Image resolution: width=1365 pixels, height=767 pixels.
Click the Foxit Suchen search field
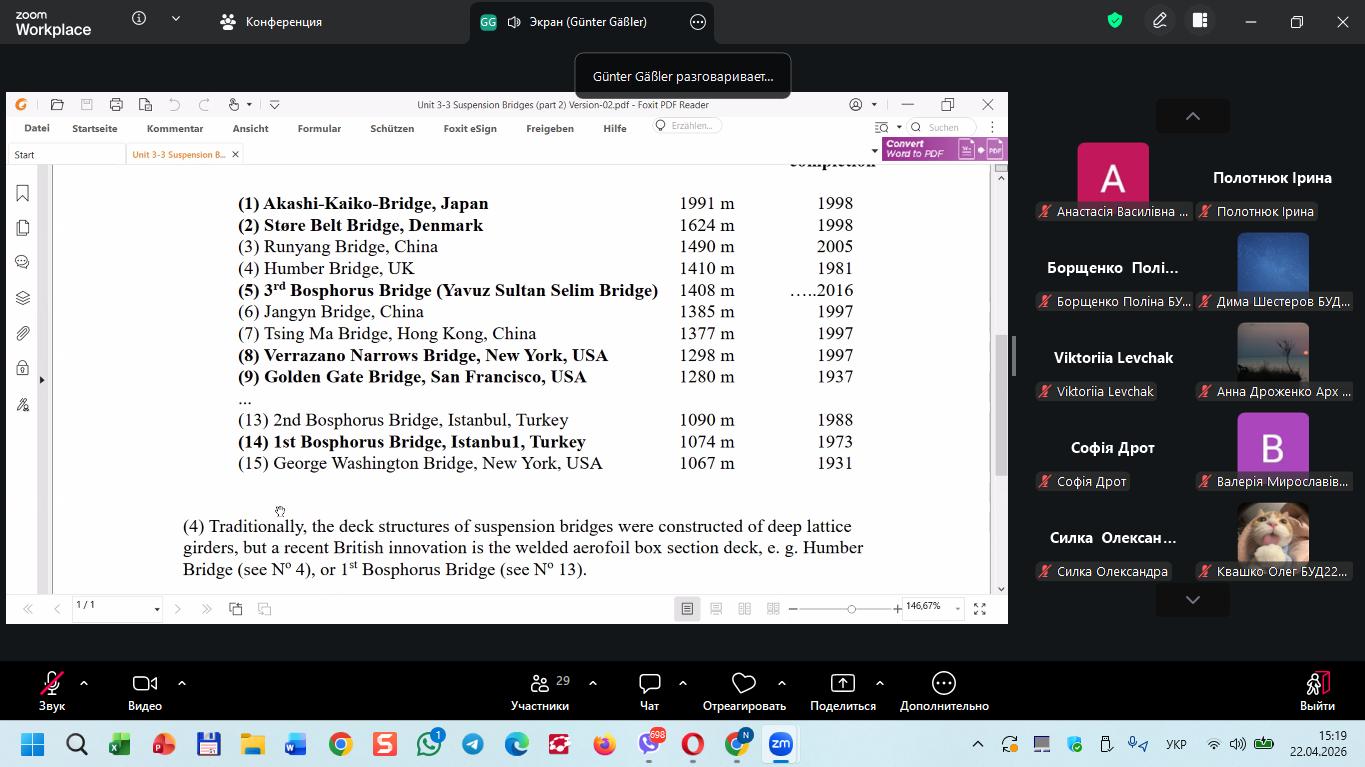tap(948, 127)
